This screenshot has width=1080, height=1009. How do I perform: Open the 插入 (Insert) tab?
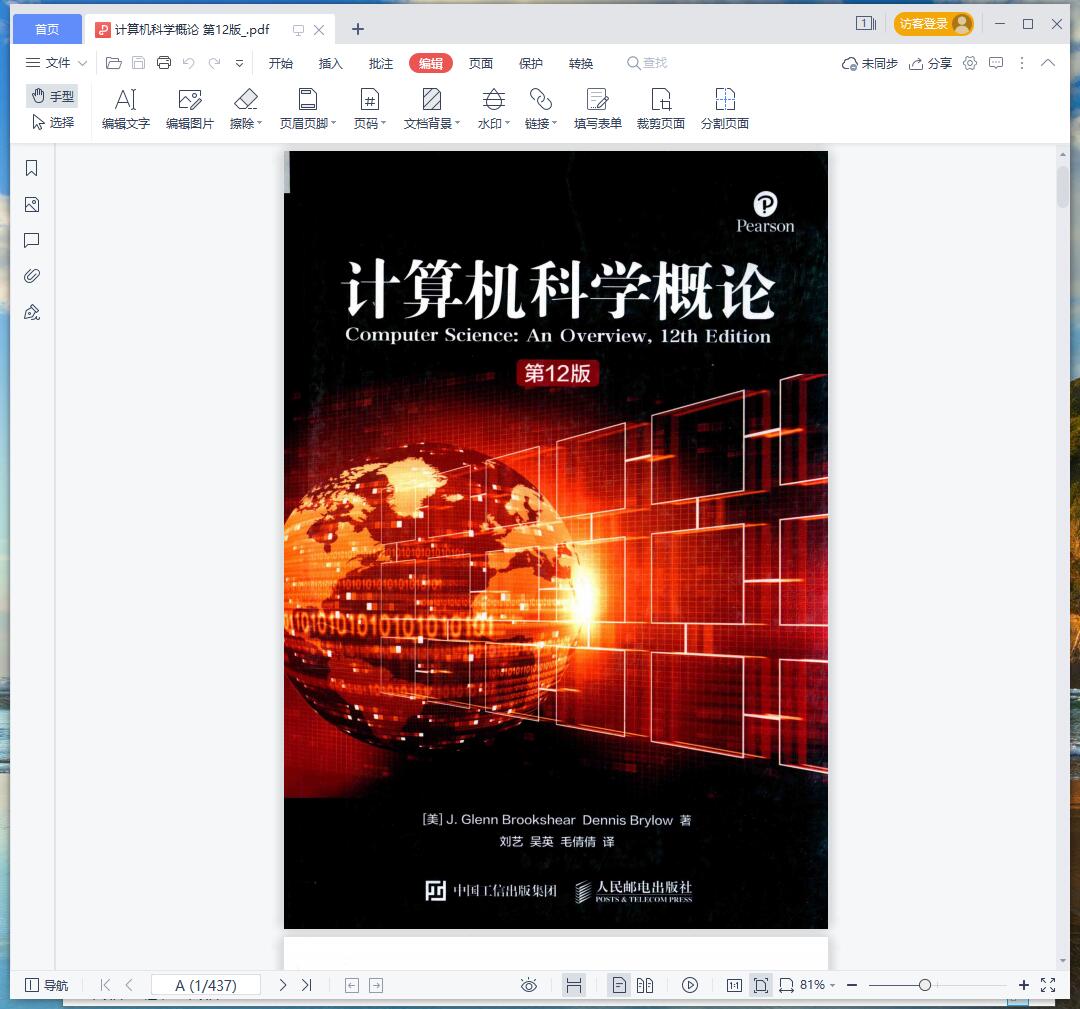point(331,63)
